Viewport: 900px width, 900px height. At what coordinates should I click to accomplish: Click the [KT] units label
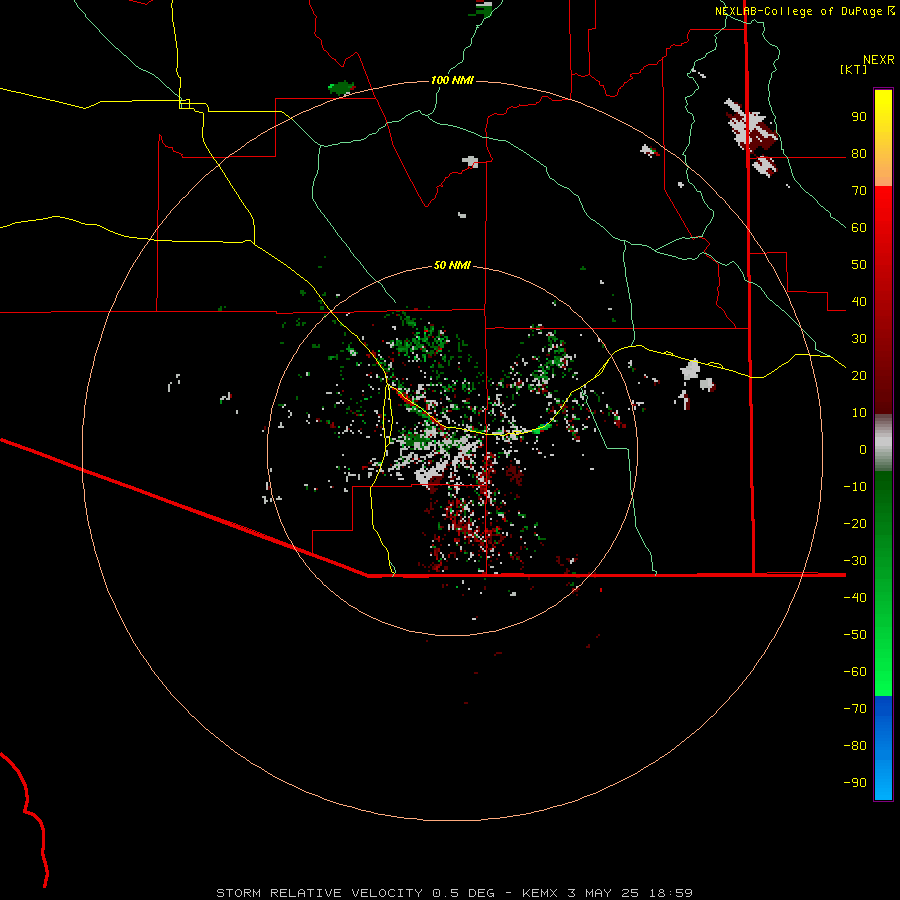854,69
